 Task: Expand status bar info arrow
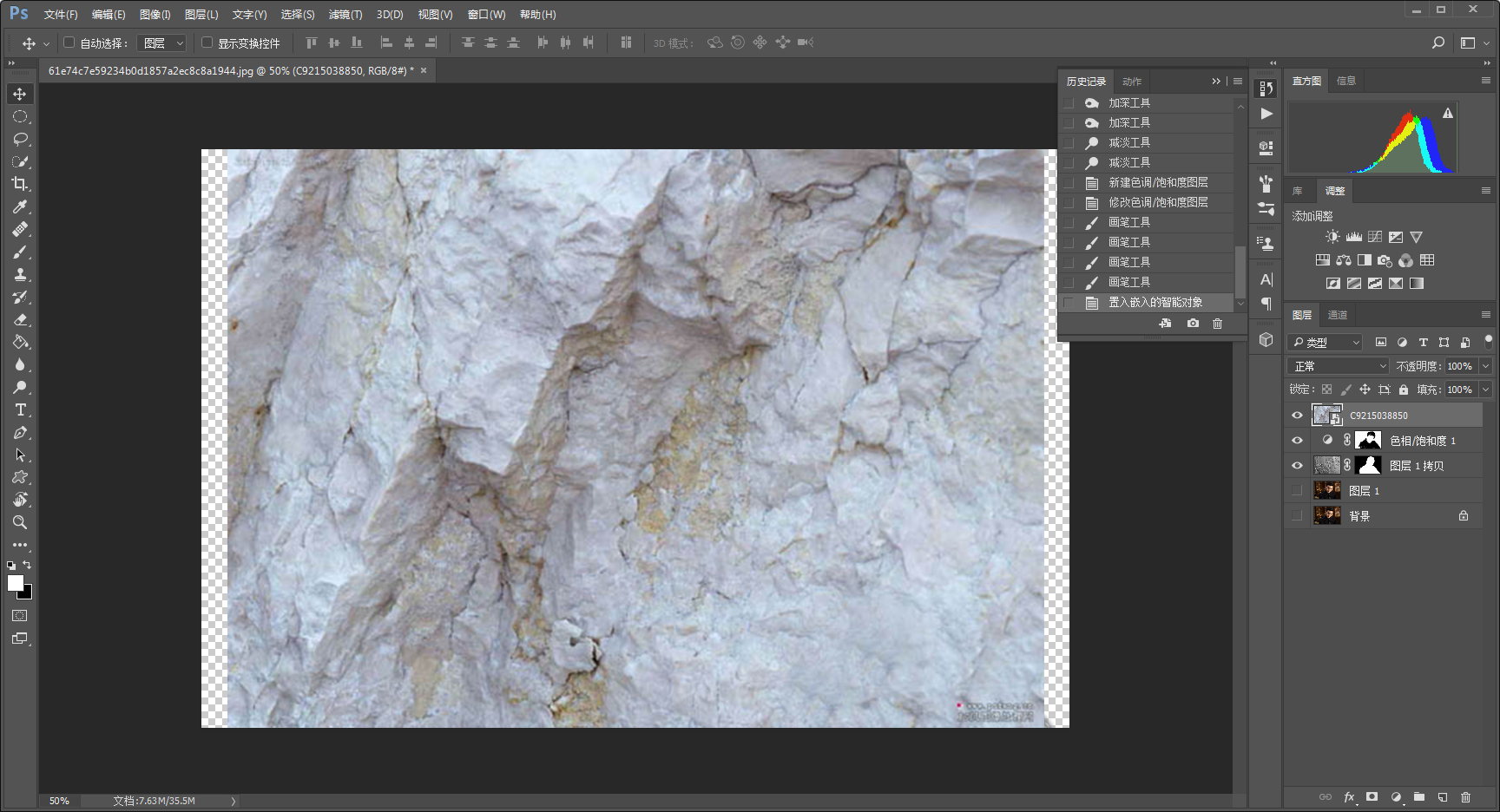click(233, 801)
